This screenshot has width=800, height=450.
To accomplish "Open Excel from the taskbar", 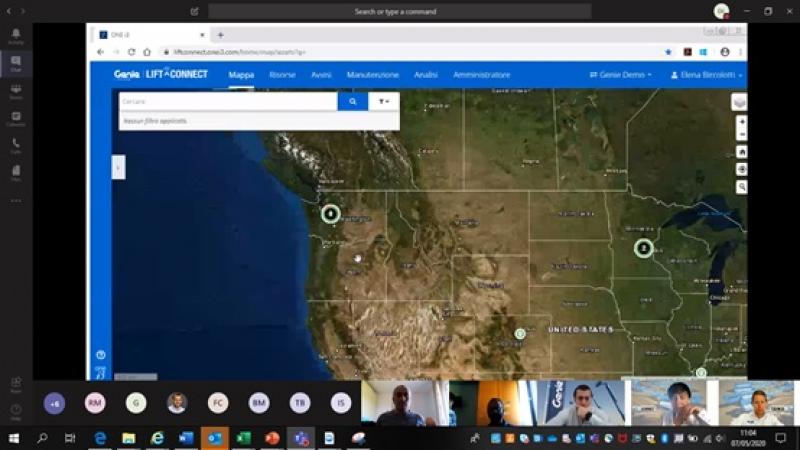I will click(243, 438).
